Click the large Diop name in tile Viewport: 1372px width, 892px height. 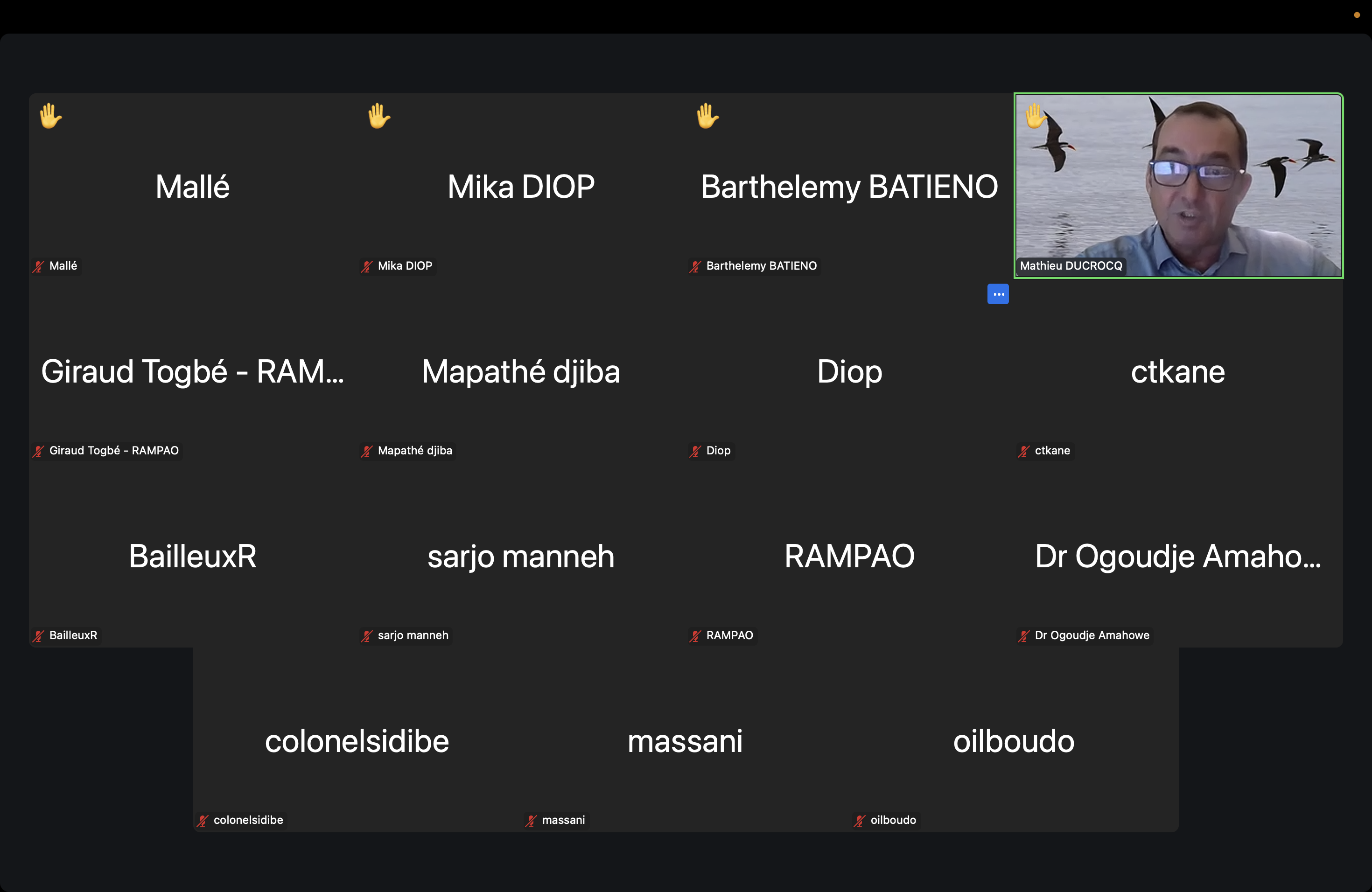pyautogui.click(x=849, y=372)
